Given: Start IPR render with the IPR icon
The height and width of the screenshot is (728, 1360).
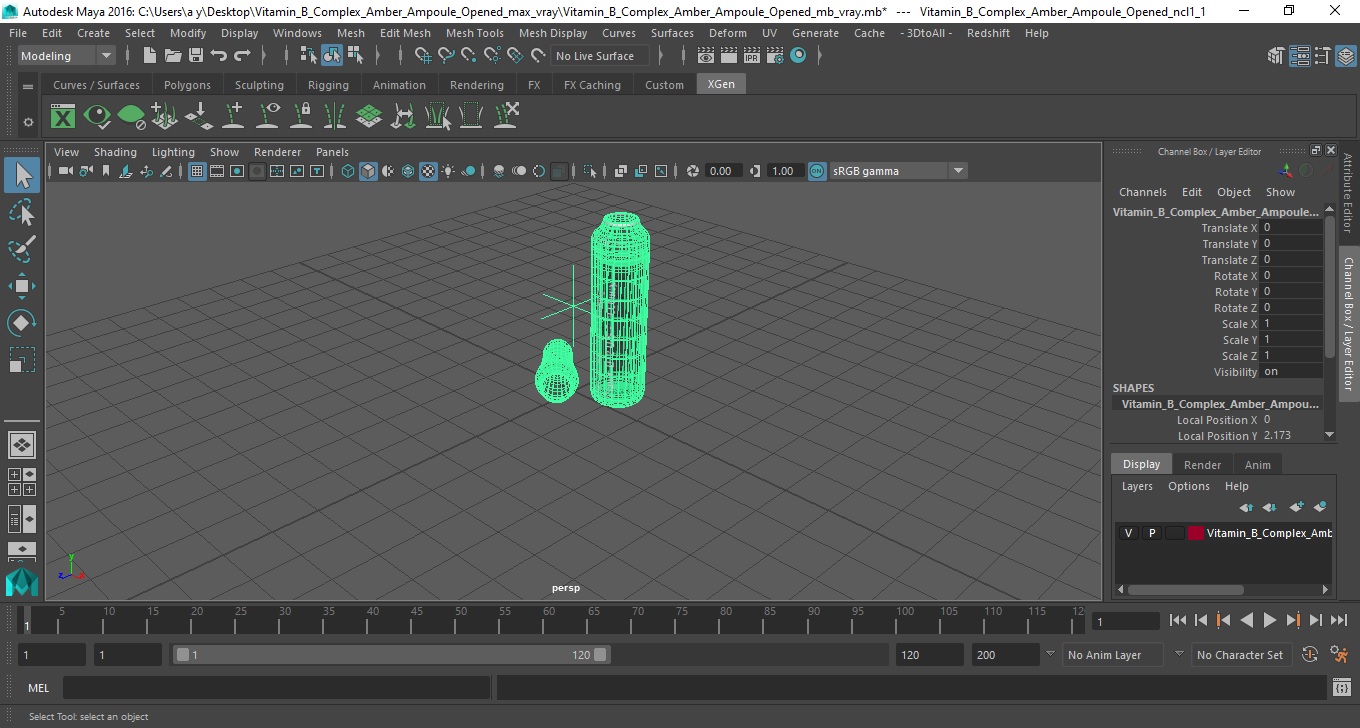Looking at the screenshot, I should [752, 56].
